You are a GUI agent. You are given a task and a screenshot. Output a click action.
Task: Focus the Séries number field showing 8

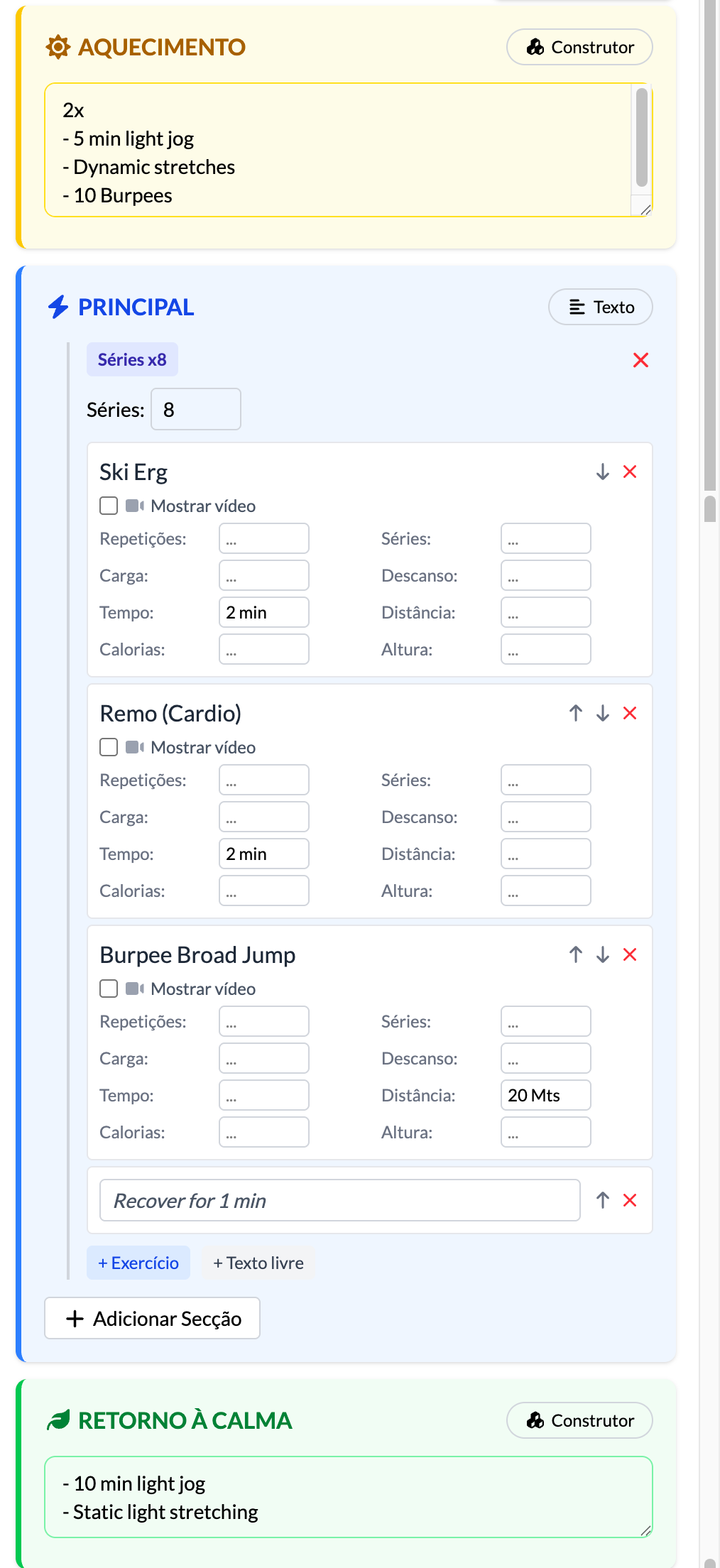196,410
